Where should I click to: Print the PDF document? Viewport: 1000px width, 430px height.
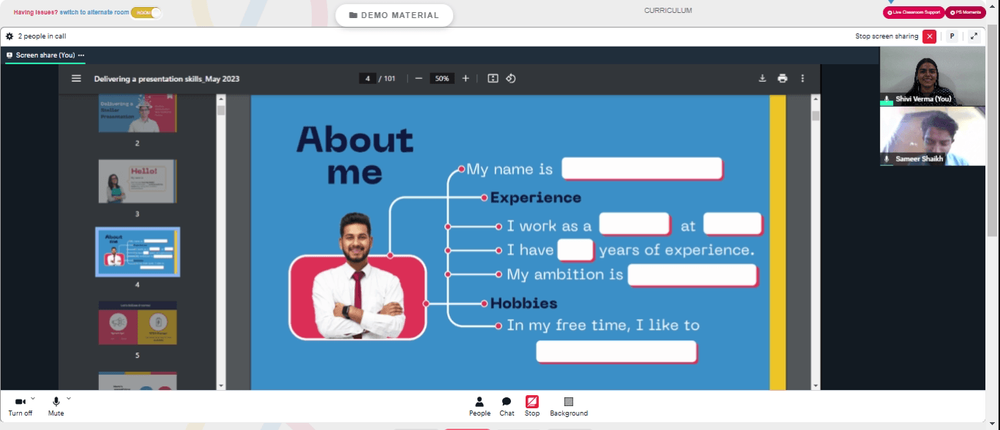(783, 78)
